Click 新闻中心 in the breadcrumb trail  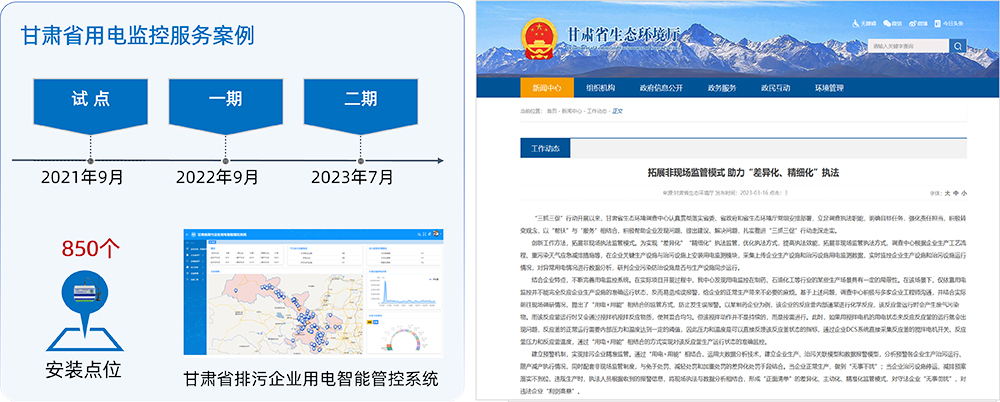(x=572, y=111)
